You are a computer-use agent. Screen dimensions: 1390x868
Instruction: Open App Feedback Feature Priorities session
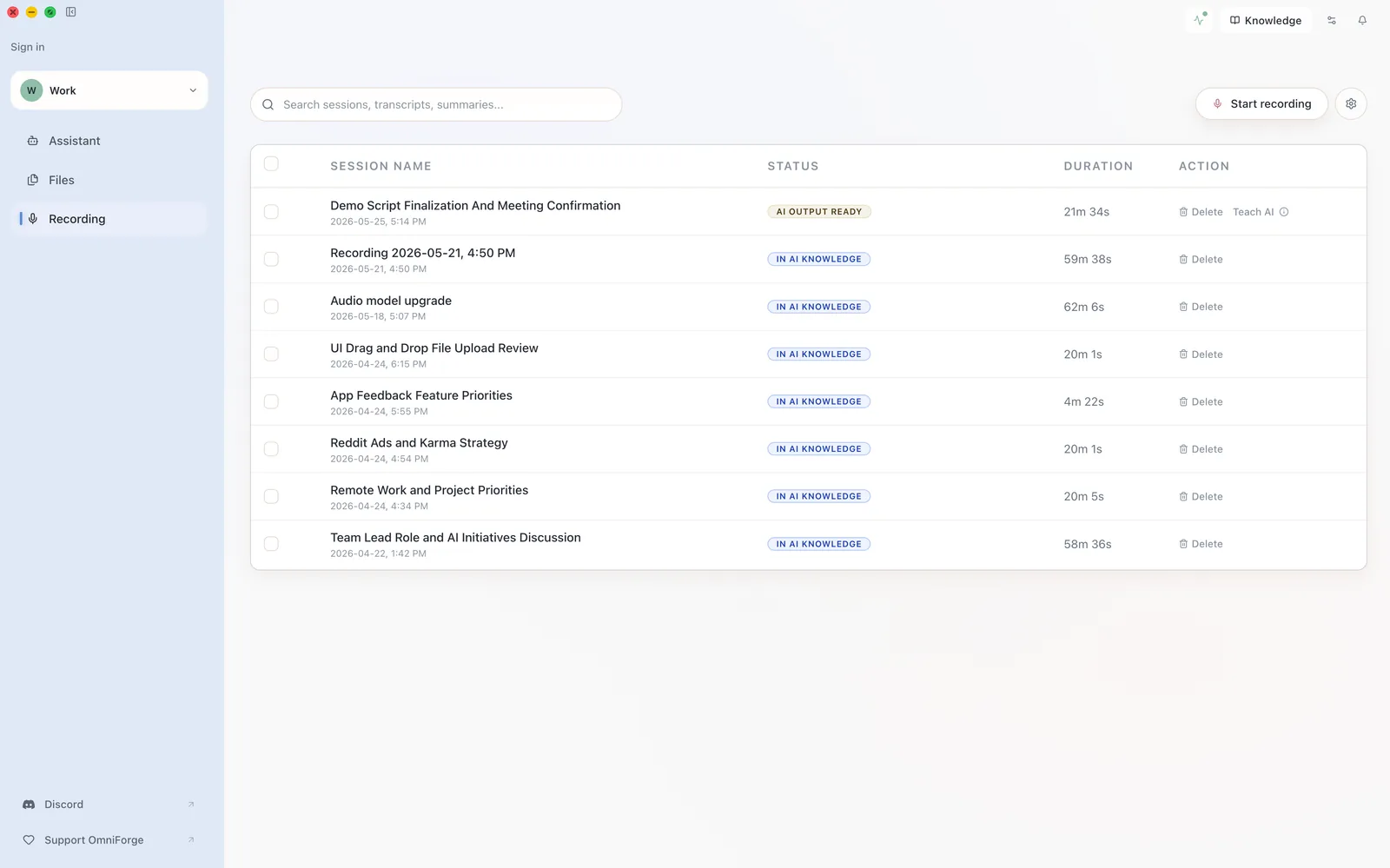pos(421,395)
